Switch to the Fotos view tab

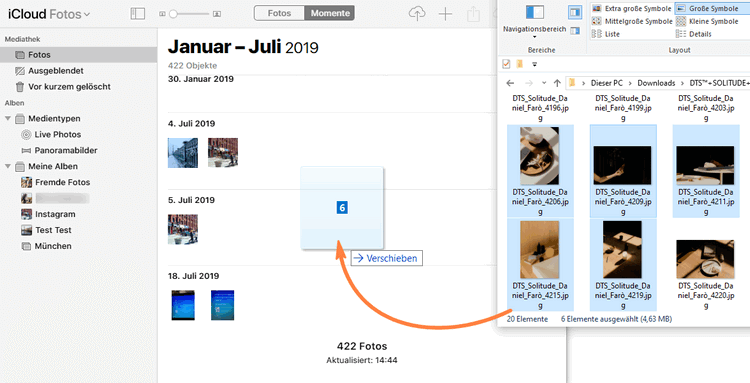point(279,13)
